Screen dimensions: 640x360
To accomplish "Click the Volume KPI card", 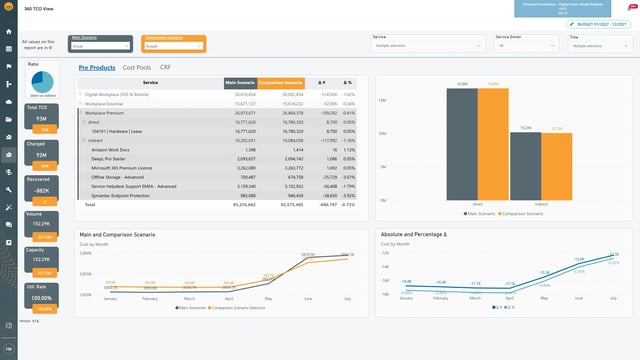I will point(41,226).
